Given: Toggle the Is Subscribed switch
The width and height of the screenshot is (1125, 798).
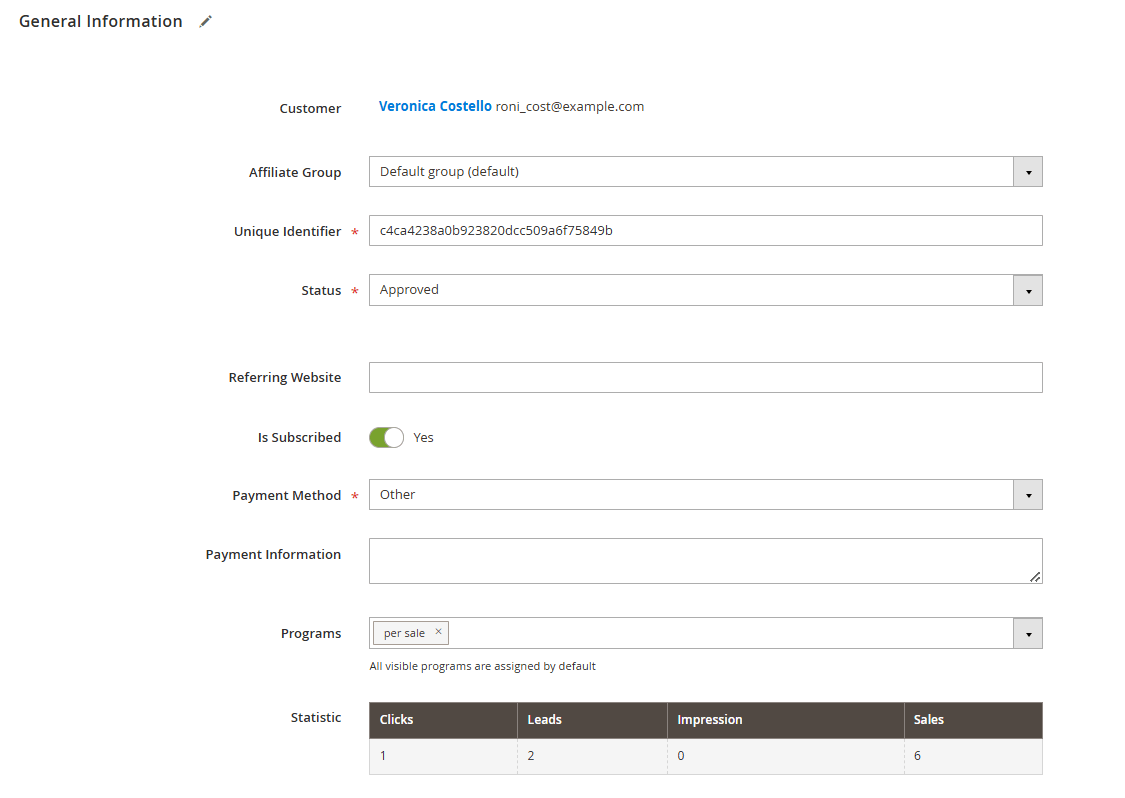Looking at the screenshot, I should (386, 437).
